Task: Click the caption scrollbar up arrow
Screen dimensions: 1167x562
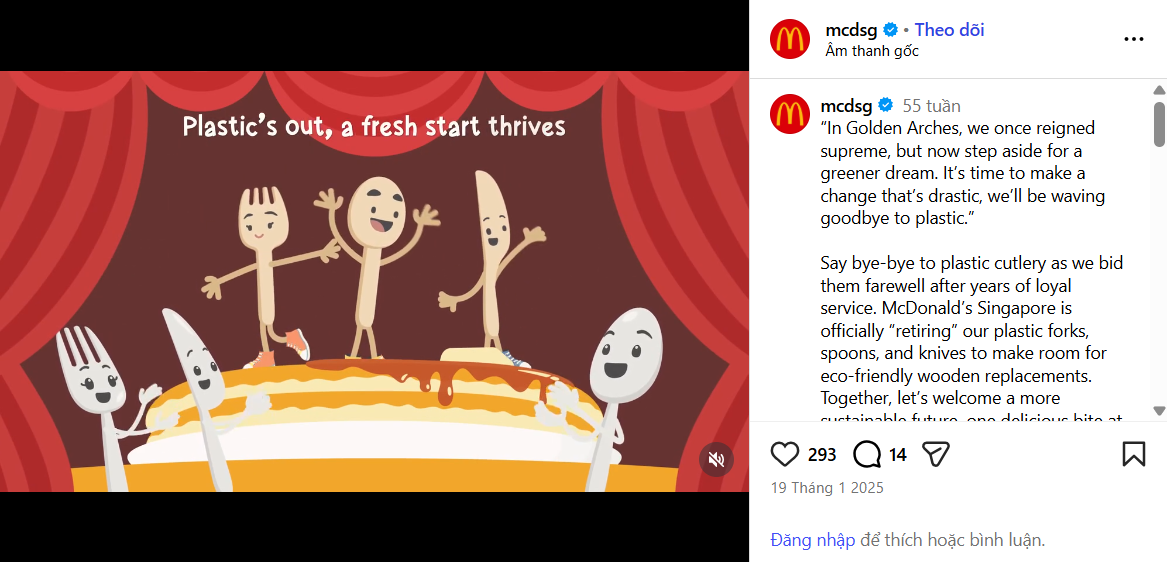Action: (x=1159, y=90)
